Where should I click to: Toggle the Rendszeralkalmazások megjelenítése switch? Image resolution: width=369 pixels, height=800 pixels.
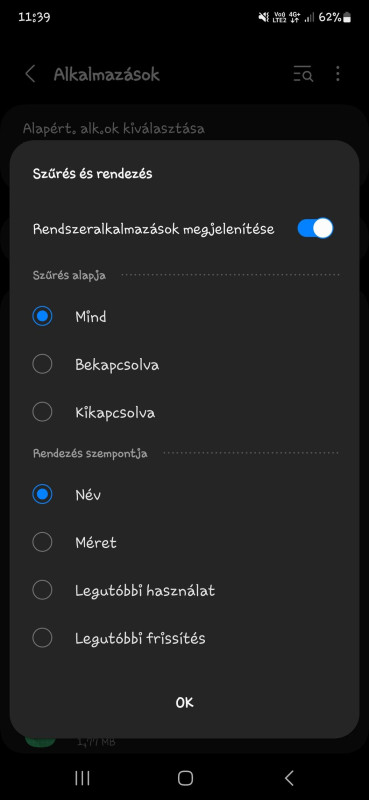315,229
